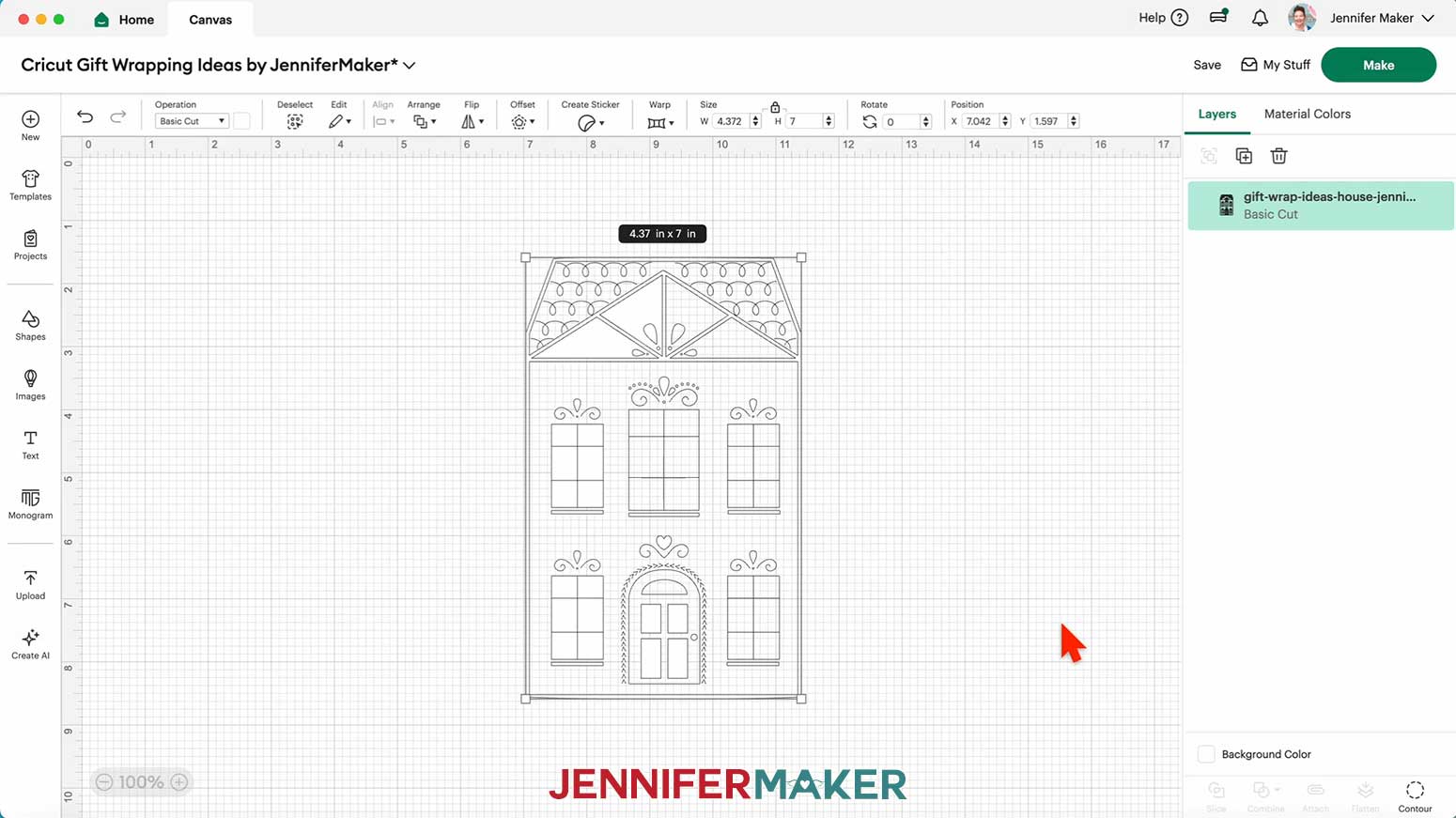Click the Group icon in Layers panel
The height and width of the screenshot is (818, 1456).
1209,156
